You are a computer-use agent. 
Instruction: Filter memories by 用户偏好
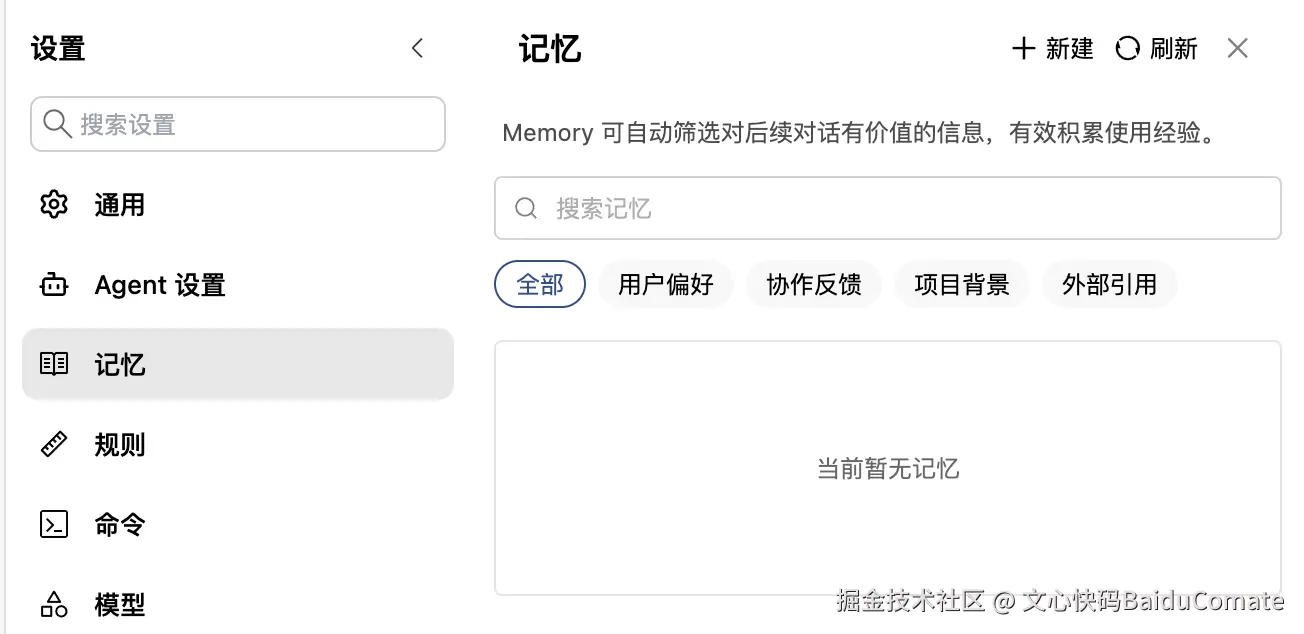point(666,285)
